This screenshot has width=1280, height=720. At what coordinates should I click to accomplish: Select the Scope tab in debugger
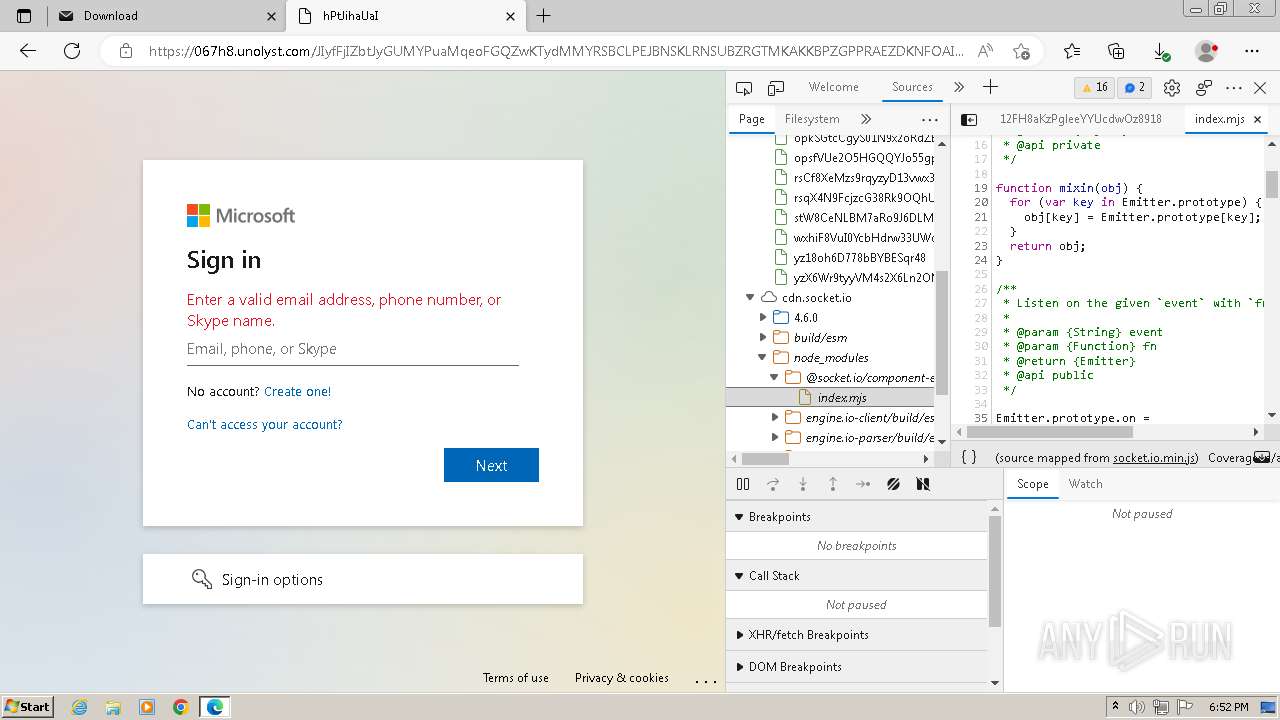(1033, 484)
